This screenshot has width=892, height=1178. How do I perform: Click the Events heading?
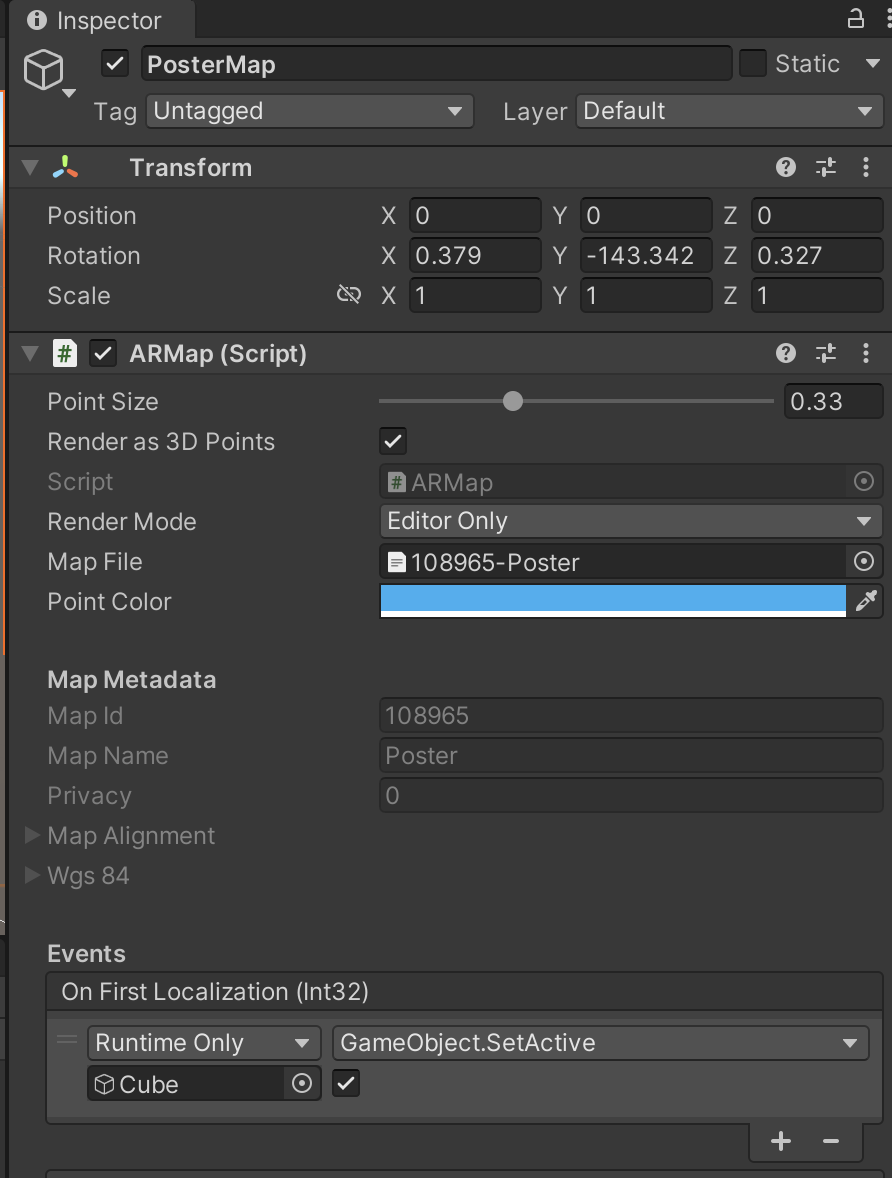click(86, 953)
